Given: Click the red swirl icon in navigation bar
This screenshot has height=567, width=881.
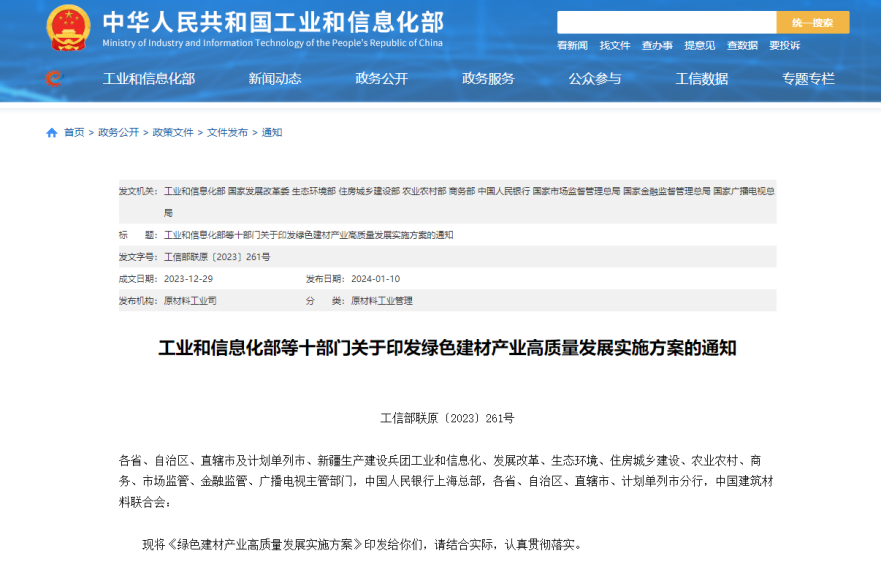Looking at the screenshot, I should click(53, 79).
